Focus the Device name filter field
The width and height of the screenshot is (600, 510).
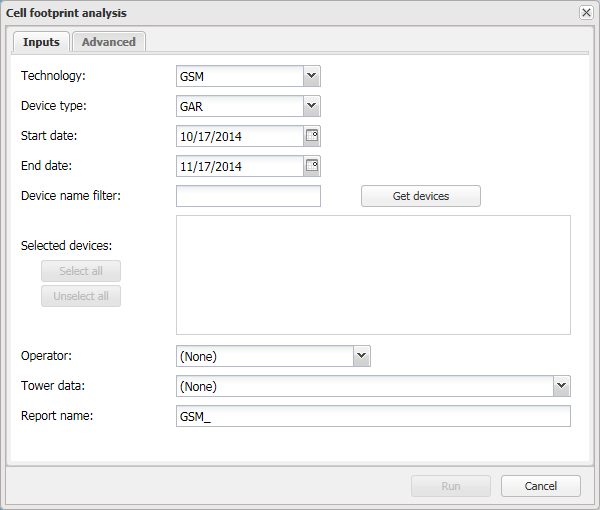click(x=248, y=196)
